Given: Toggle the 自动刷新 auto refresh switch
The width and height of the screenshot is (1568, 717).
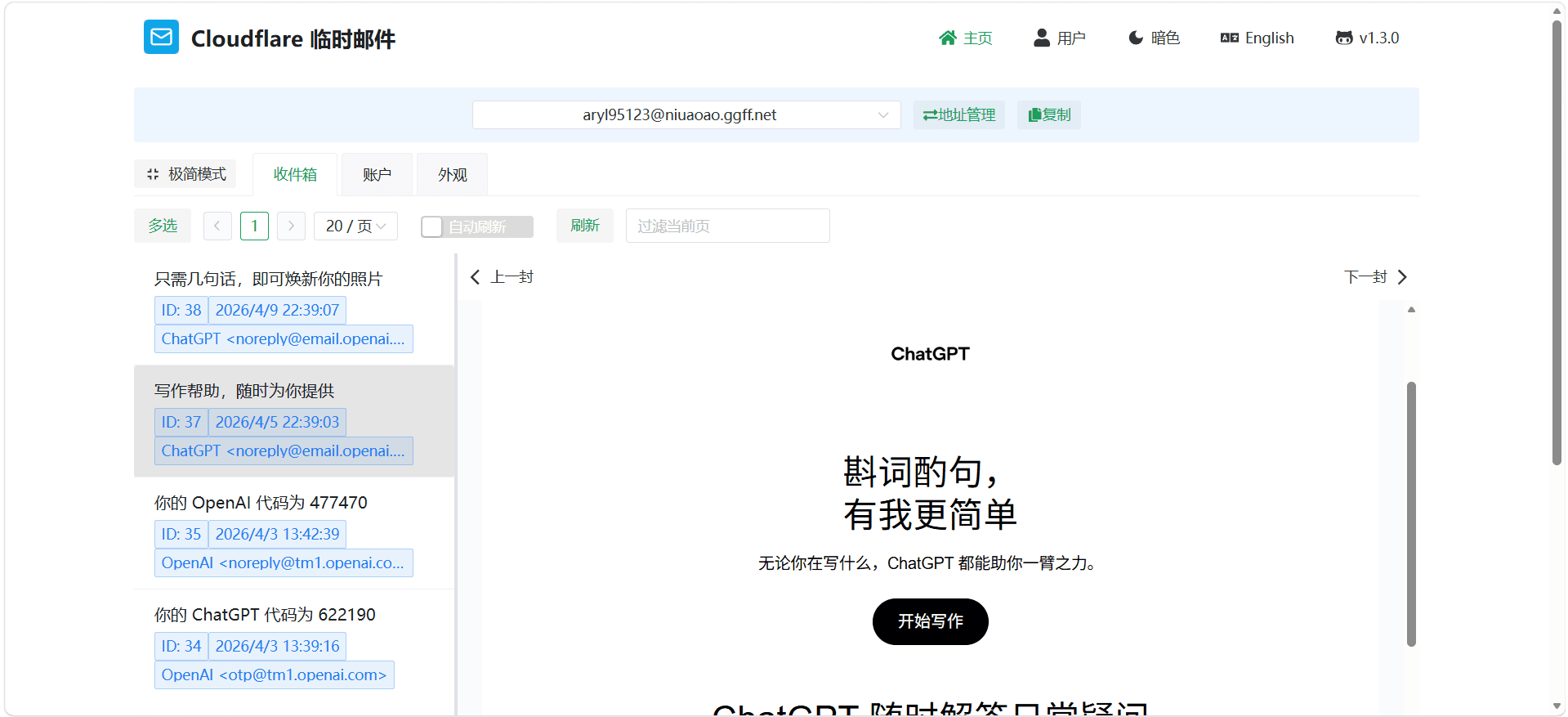Looking at the screenshot, I should pyautogui.click(x=477, y=226).
